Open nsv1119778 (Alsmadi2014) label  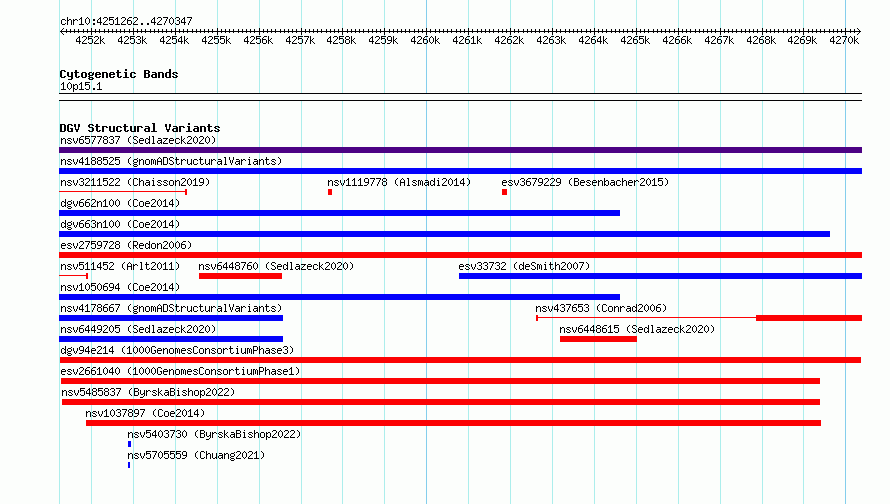coord(399,182)
